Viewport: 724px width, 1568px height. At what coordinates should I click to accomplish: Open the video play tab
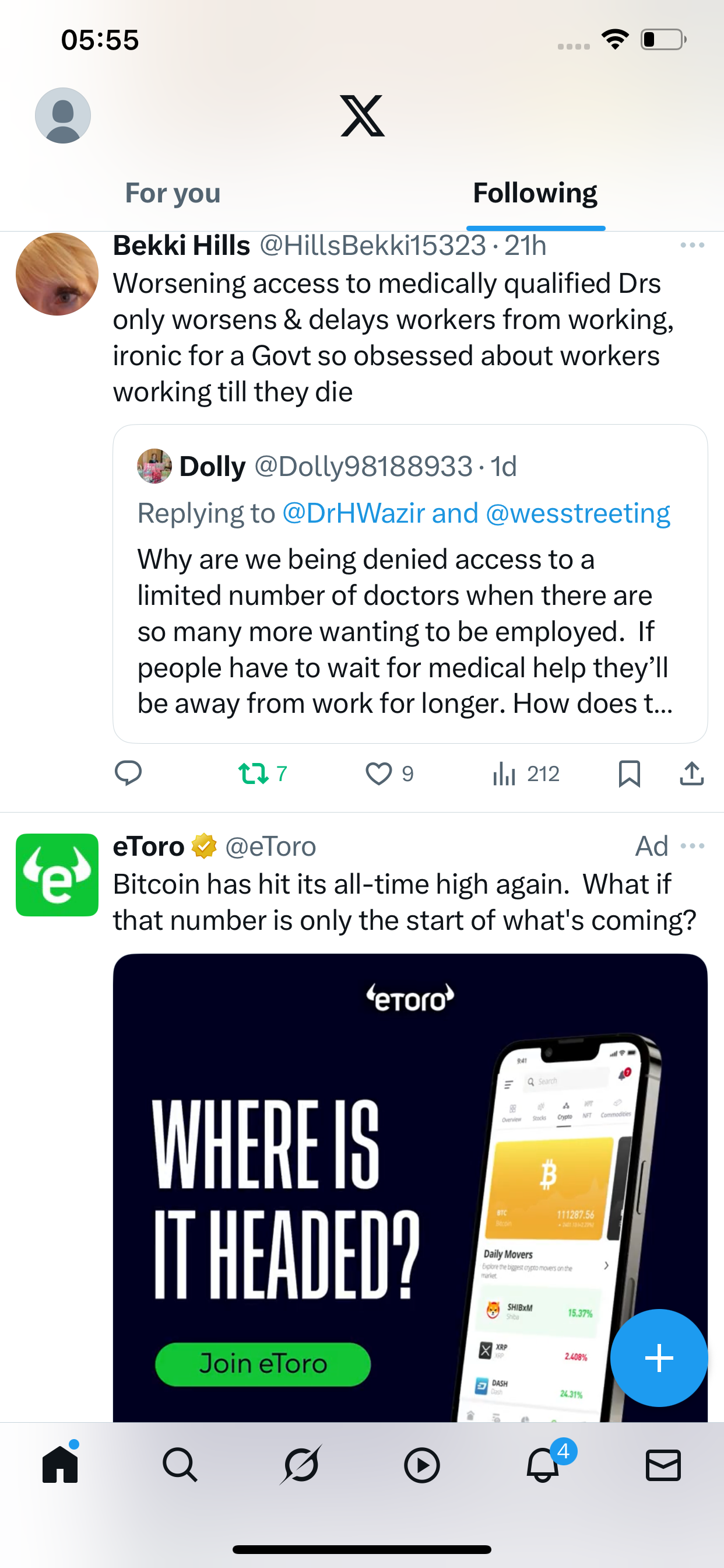[x=421, y=1465]
